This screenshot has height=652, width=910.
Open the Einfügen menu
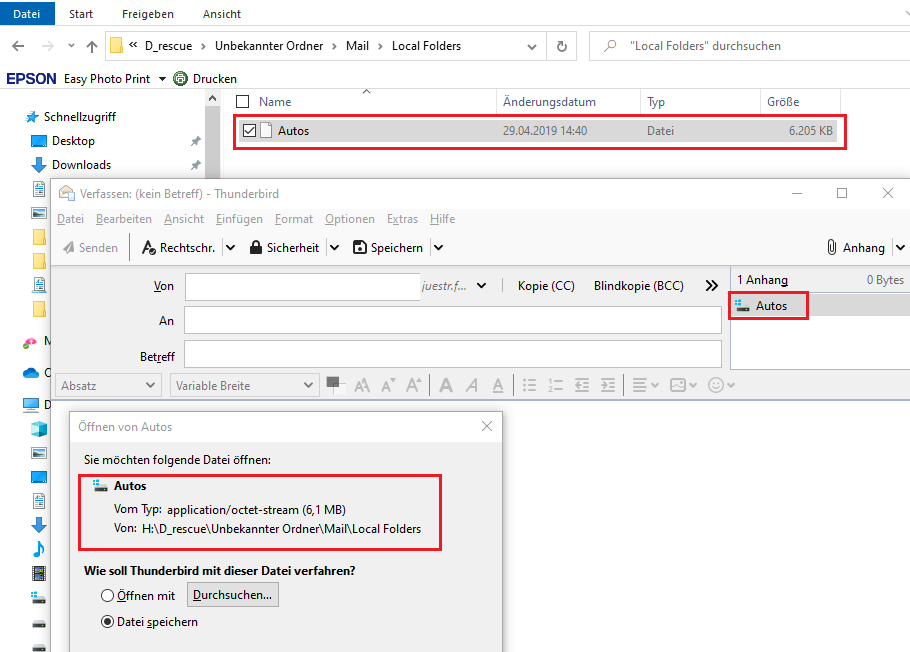pyautogui.click(x=239, y=219)
